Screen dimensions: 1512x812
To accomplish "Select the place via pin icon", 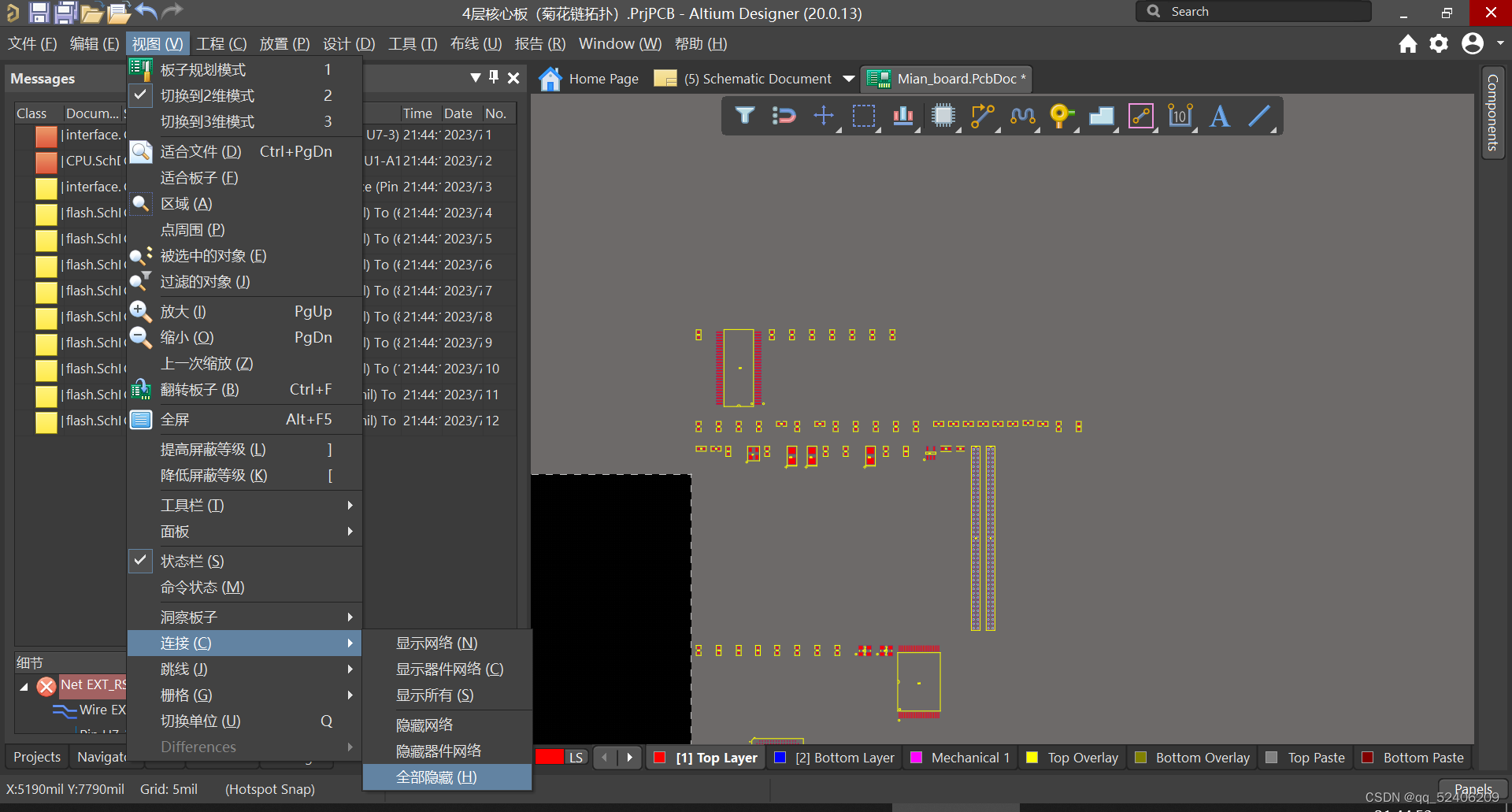I will pyautogui.click(x=1062, y=116).
